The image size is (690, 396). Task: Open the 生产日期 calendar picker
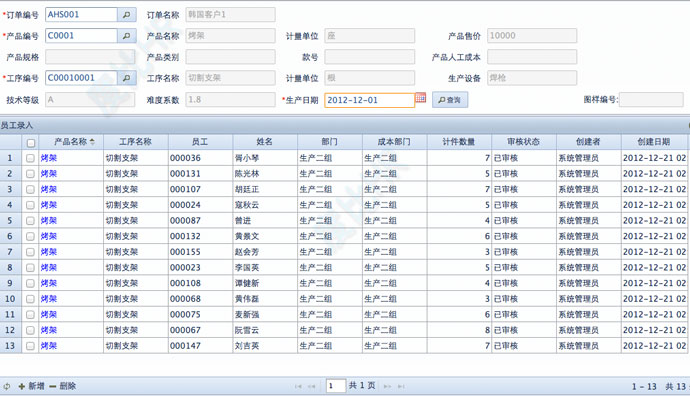[421, 98]
